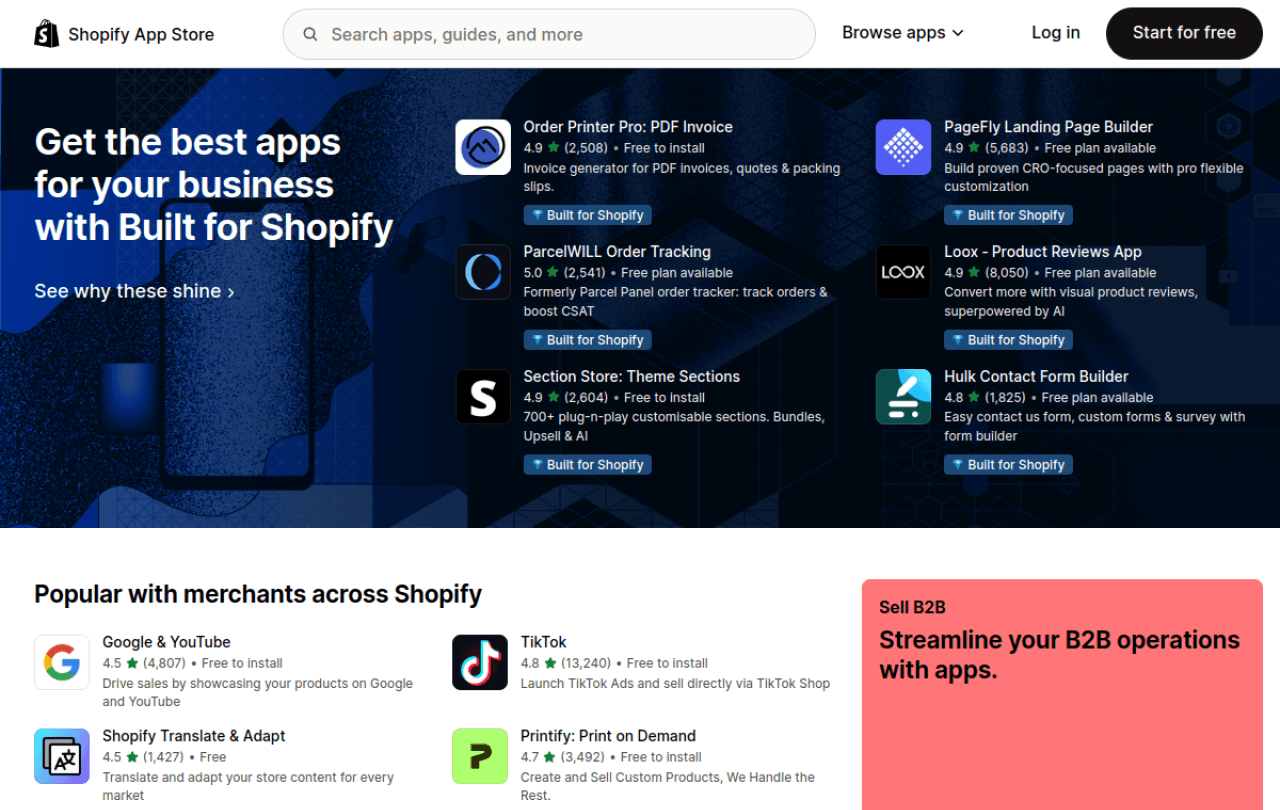Click 'Invoice generator for PDF invoices' description

point(682,177)
